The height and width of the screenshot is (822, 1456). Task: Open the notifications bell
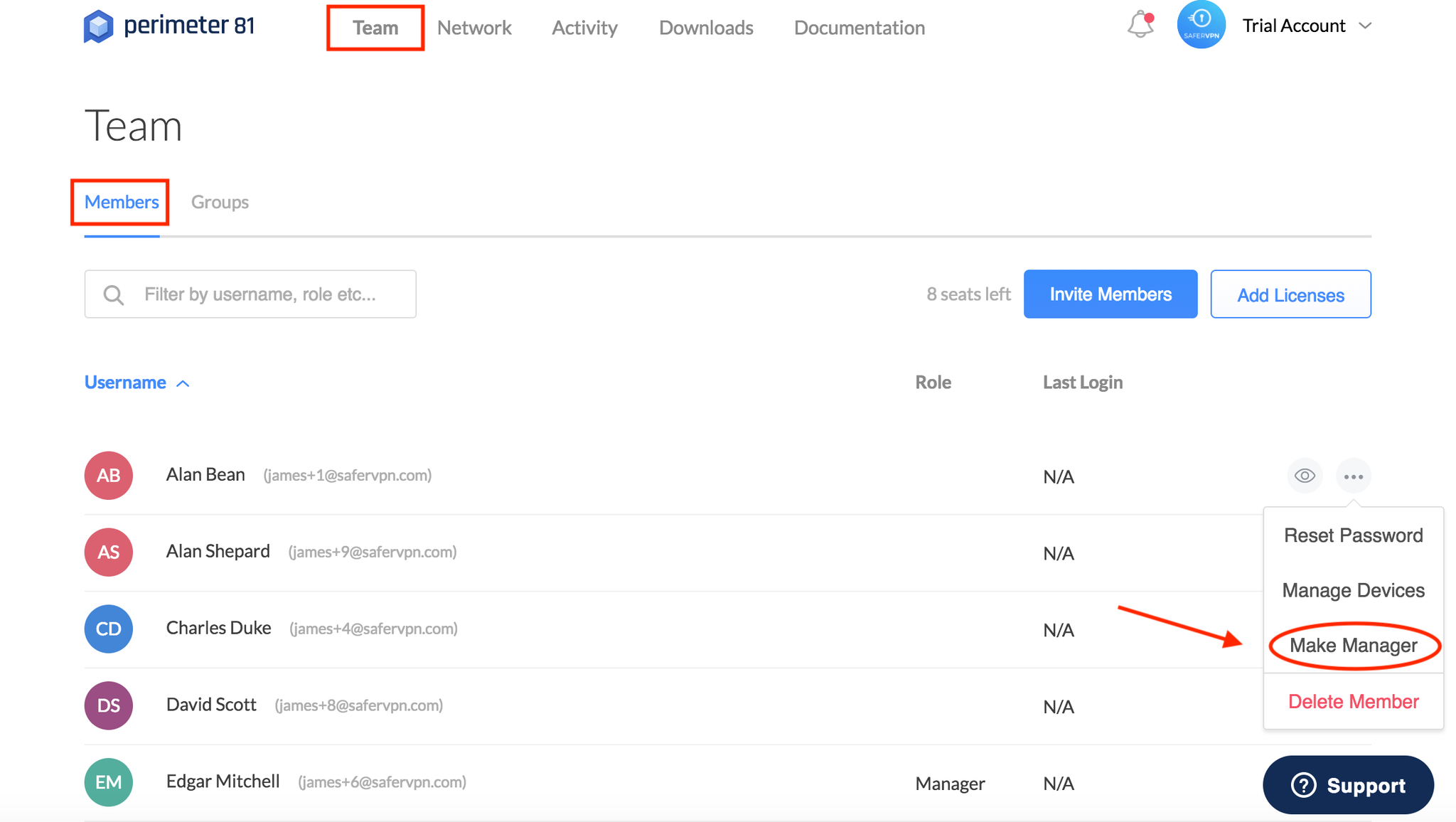pyautogui.click(x=1140, y=25)
